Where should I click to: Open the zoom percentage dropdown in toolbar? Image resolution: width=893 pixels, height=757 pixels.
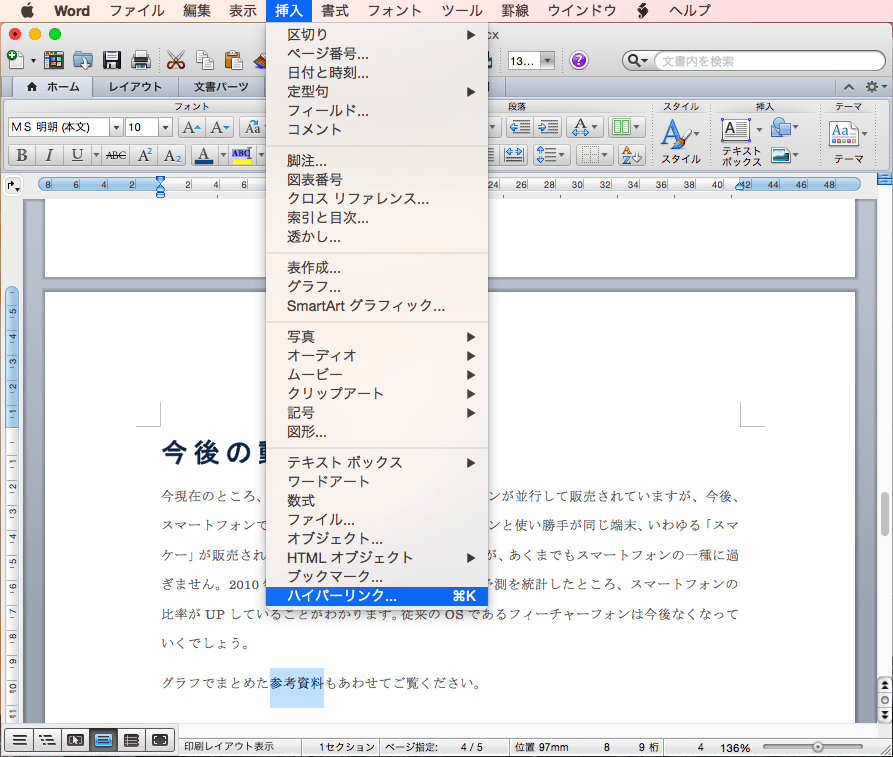click(547, 60)
